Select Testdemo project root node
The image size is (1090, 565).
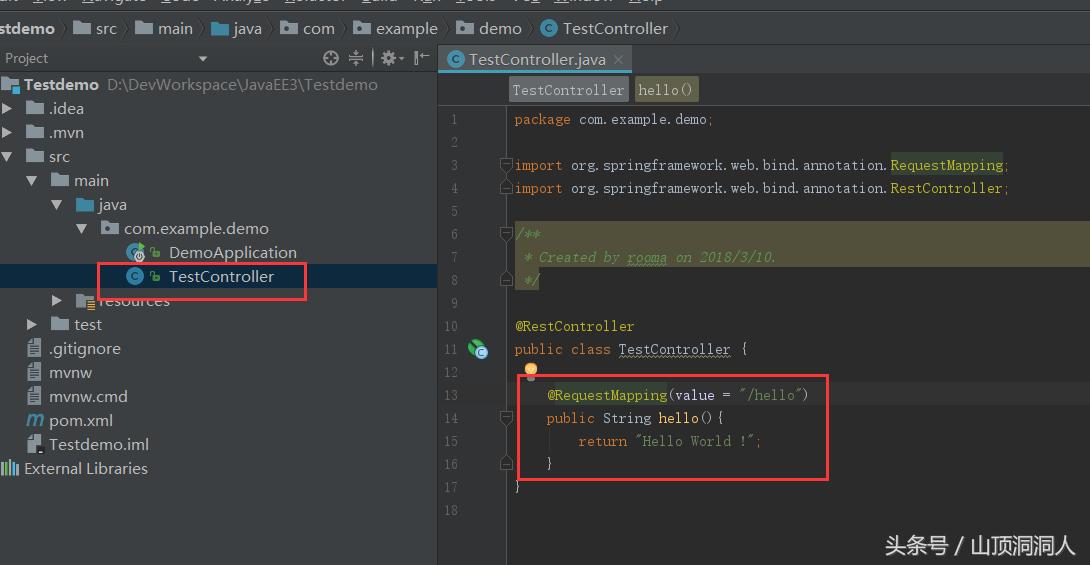tap(61, 85)
